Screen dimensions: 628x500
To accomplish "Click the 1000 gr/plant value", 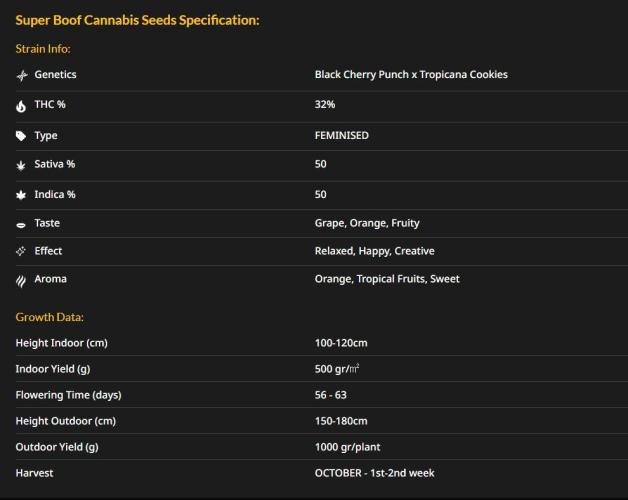I will [x=348, y=448].
